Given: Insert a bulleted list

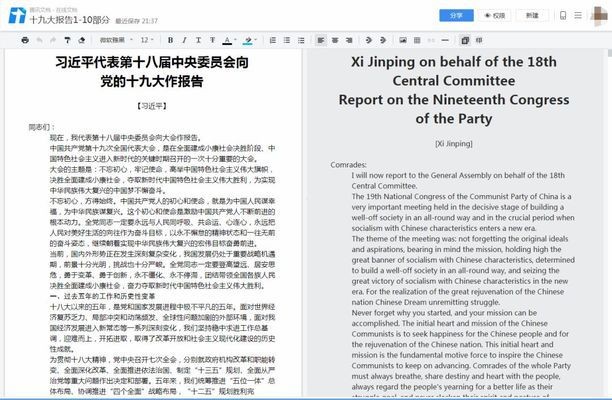Looking at the screenshot, I should 287,40.
